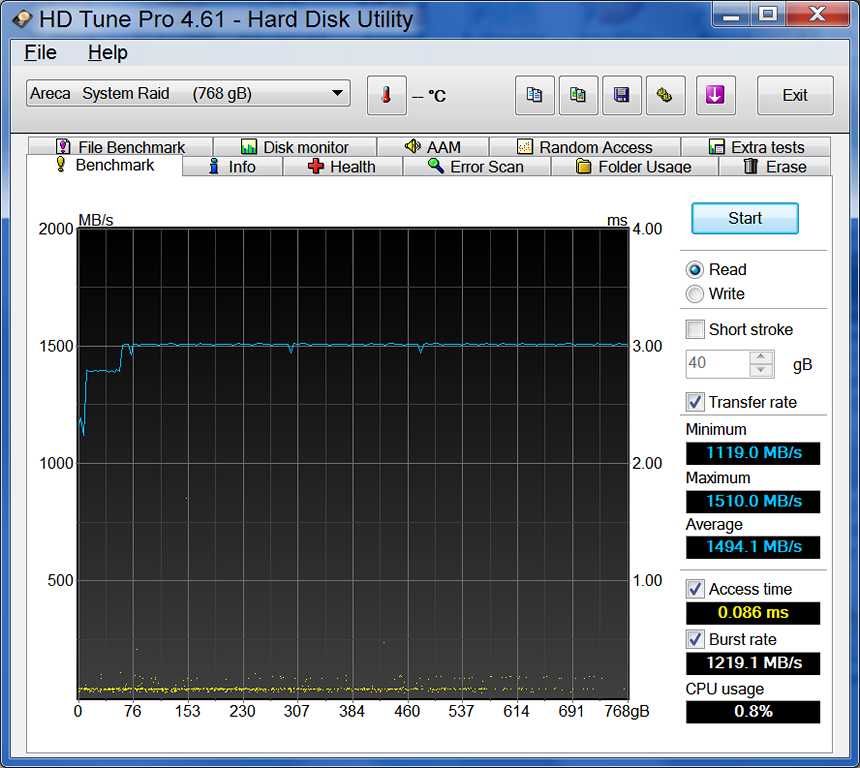Select the Write radio button
This screenshot has width=860, height=768.
pyautogui.click(x=694, y=294)
